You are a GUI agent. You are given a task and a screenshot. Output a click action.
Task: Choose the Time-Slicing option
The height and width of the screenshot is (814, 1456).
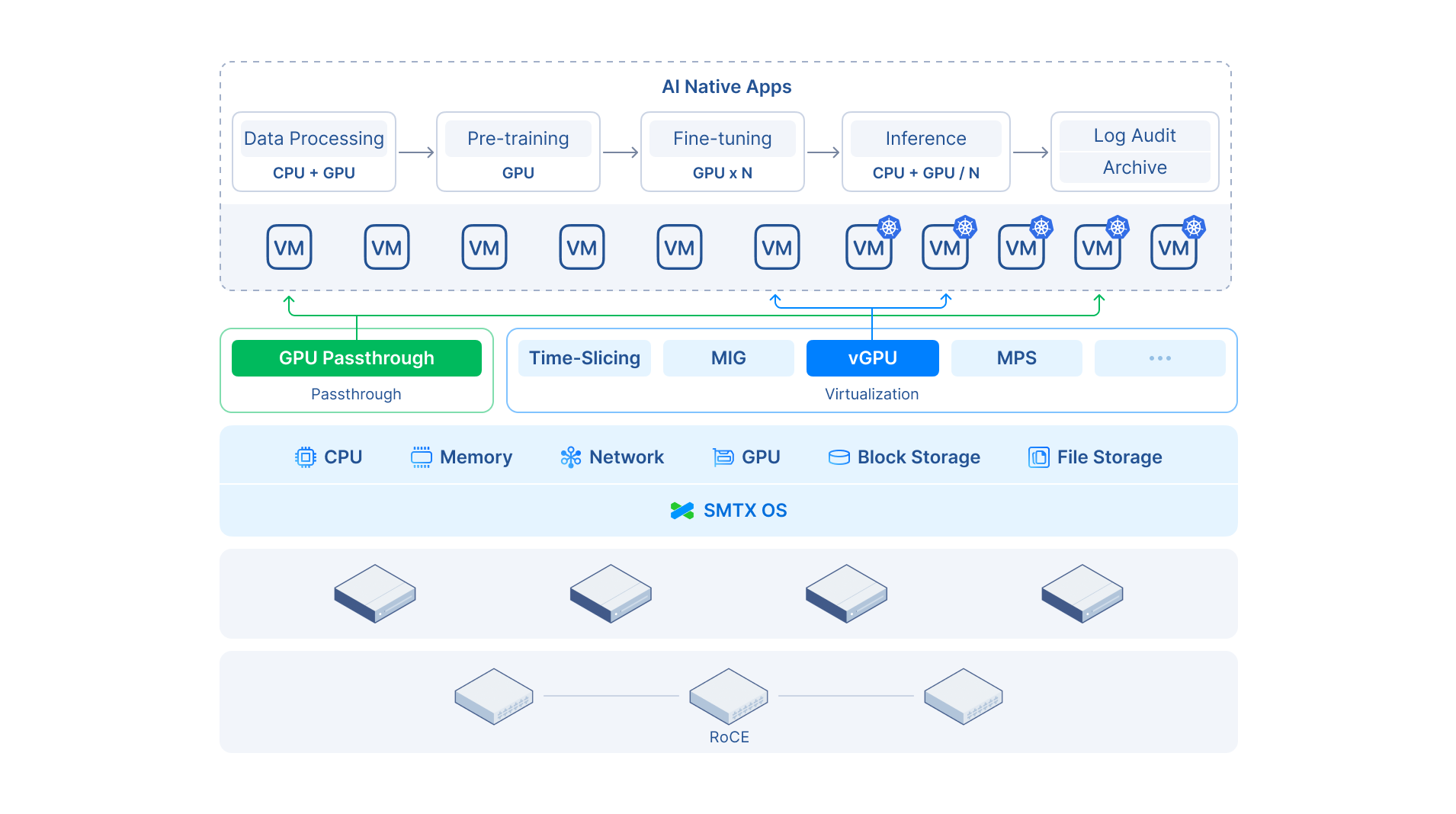coord(584,358)
